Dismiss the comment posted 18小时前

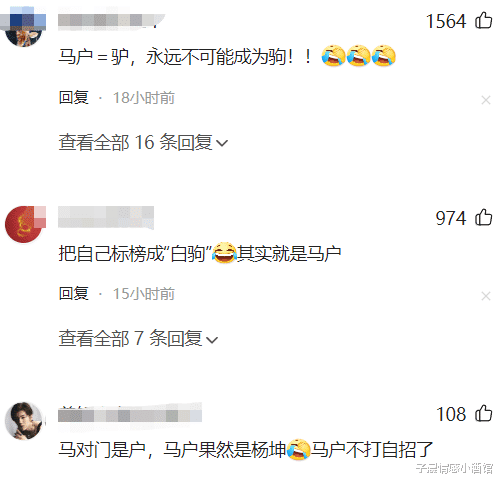pyautogui.click(x=486, y=100)
